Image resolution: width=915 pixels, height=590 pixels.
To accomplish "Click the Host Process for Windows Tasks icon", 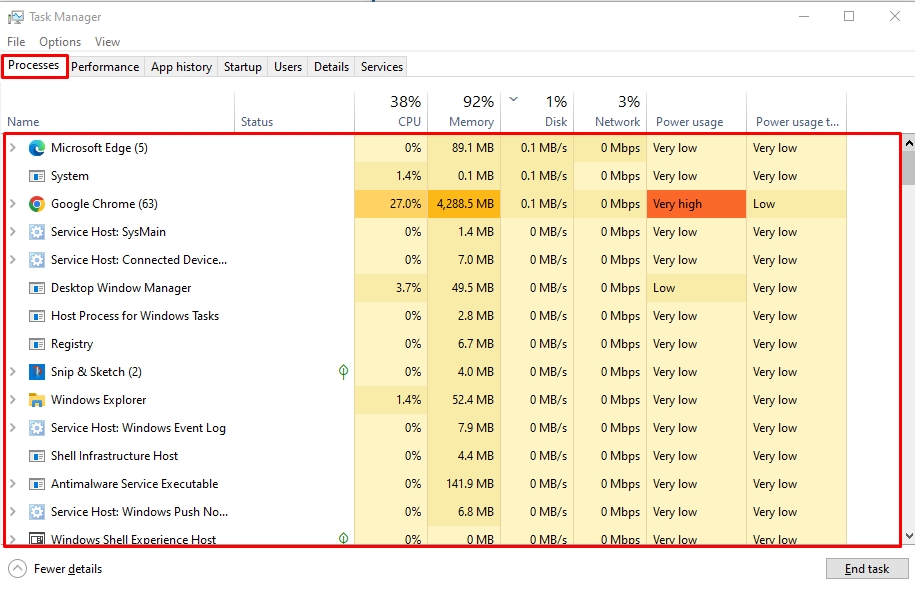I will [37, 316].
